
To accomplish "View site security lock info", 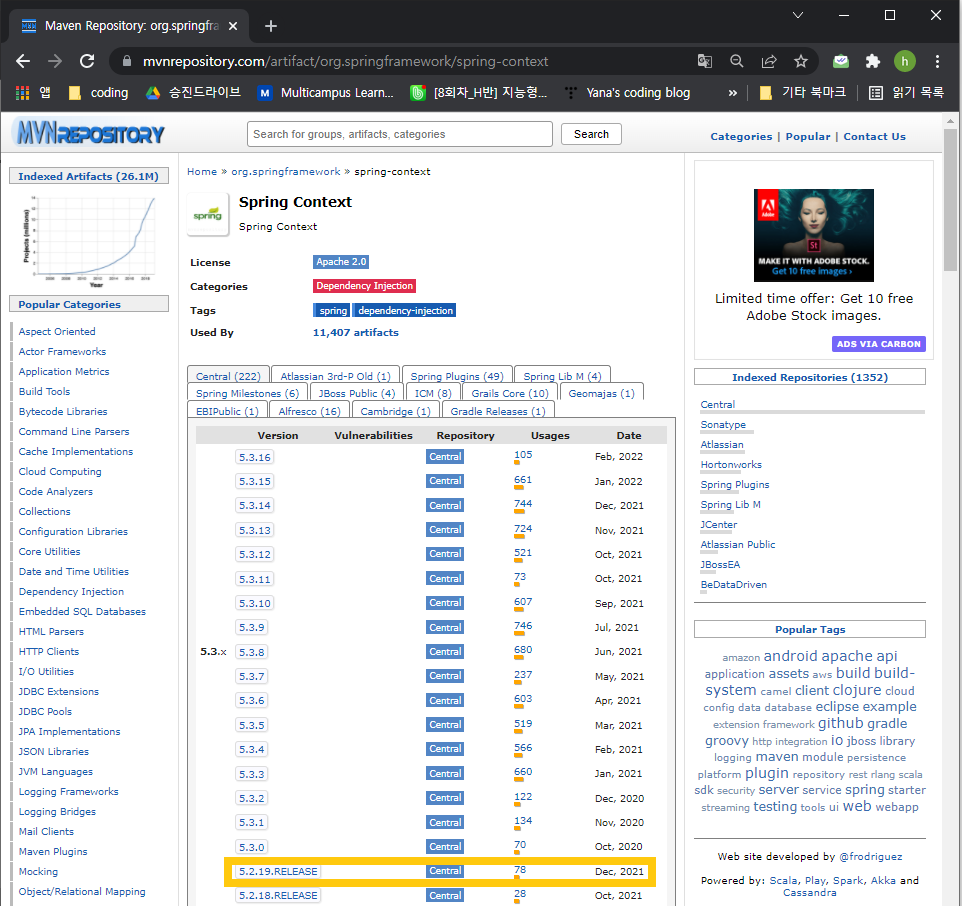I will (127, 61).
